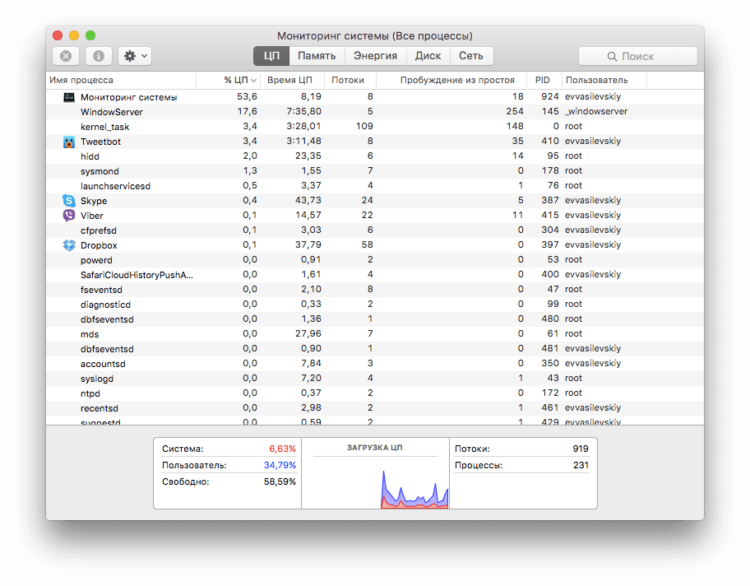This screenshot has width=750, height=586.
Task: Click the Потоки 919 count
Action: point(580,449)
